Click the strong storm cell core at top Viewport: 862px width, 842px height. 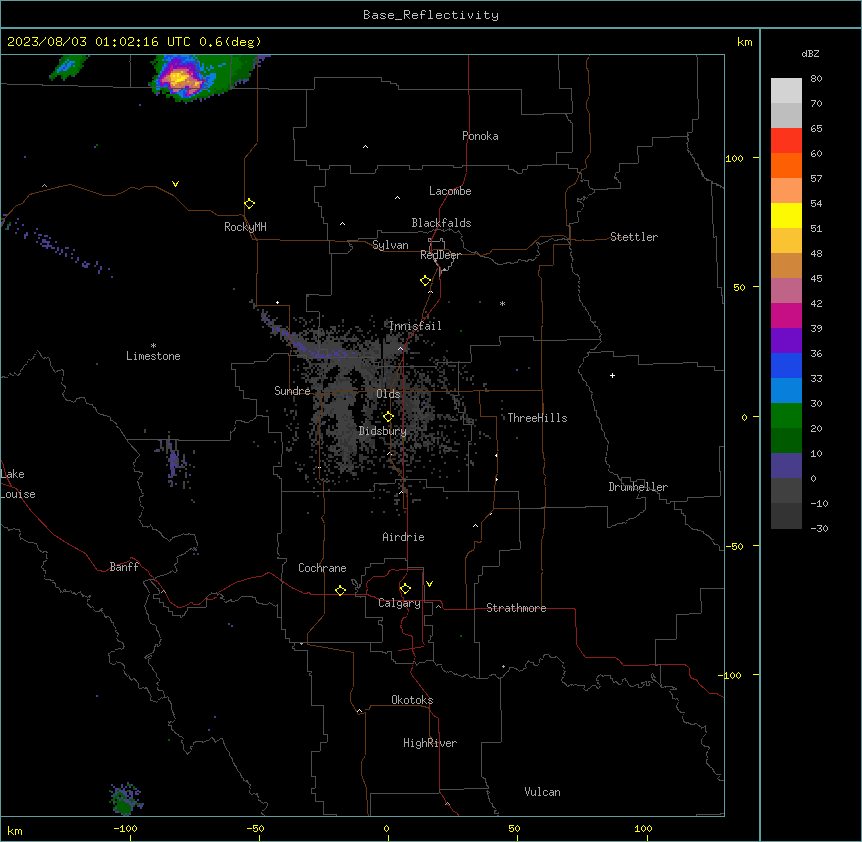(x=180, y=80)
